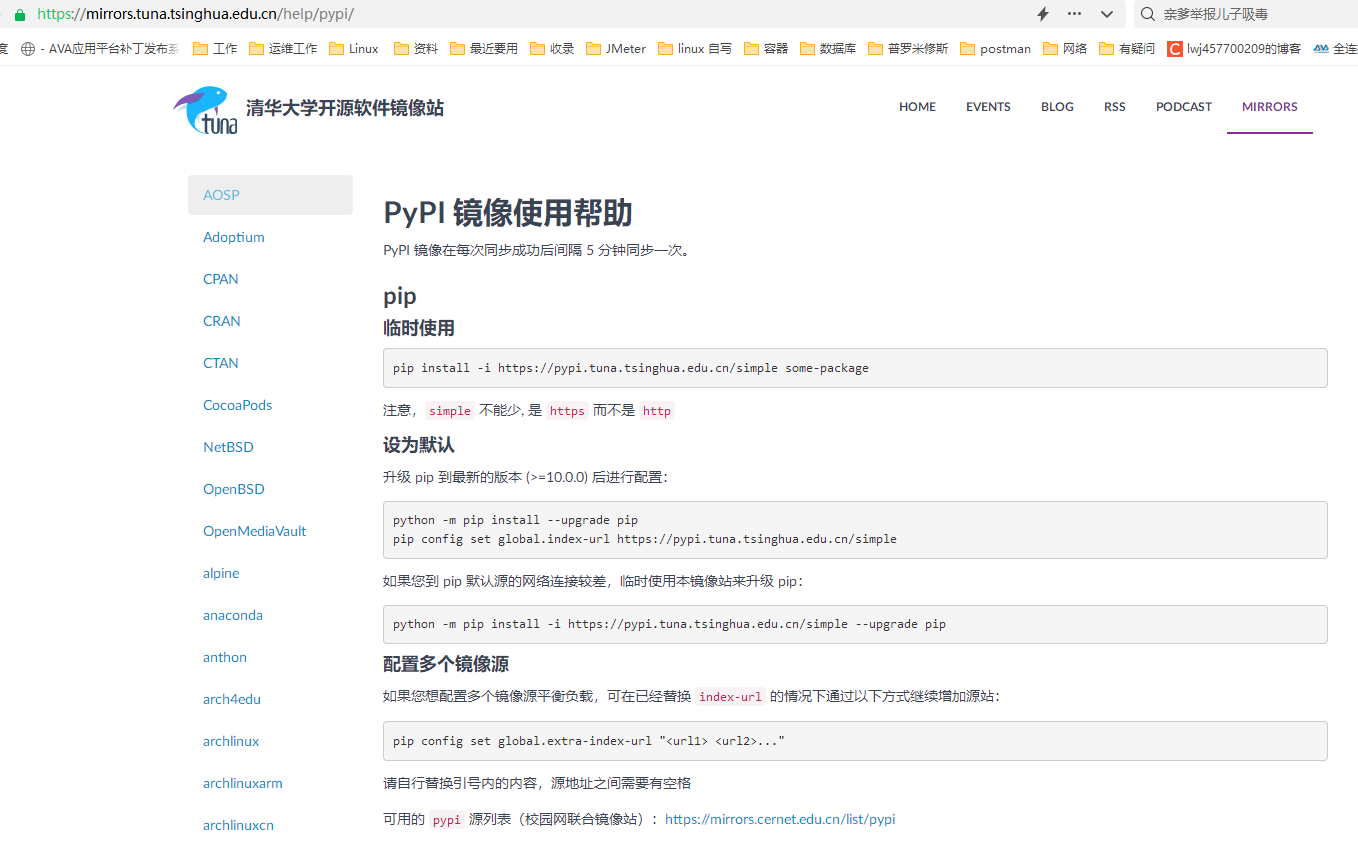Select CocoaPods in the sidebar
Screen dimensions: 1358x856
(238, 405)
